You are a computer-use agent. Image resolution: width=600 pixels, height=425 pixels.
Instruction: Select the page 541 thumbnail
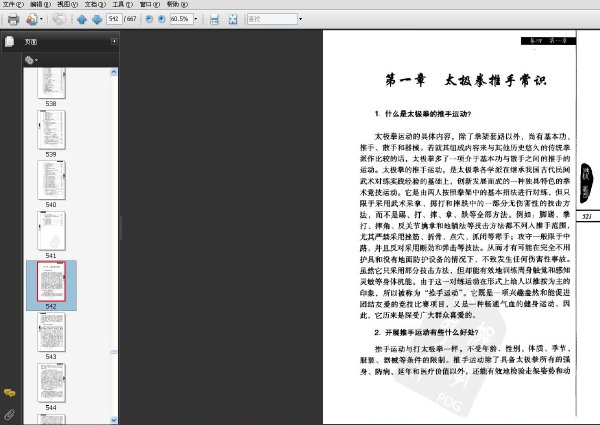pos(51,231)
